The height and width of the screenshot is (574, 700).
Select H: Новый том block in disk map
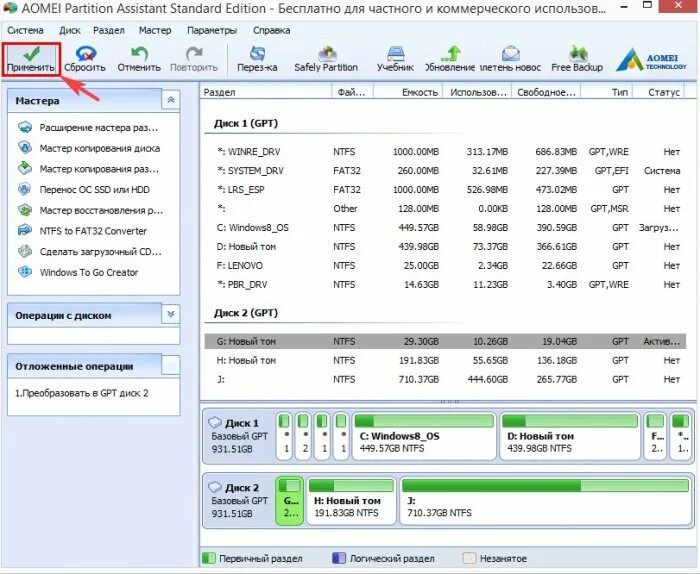coord(352,501)
